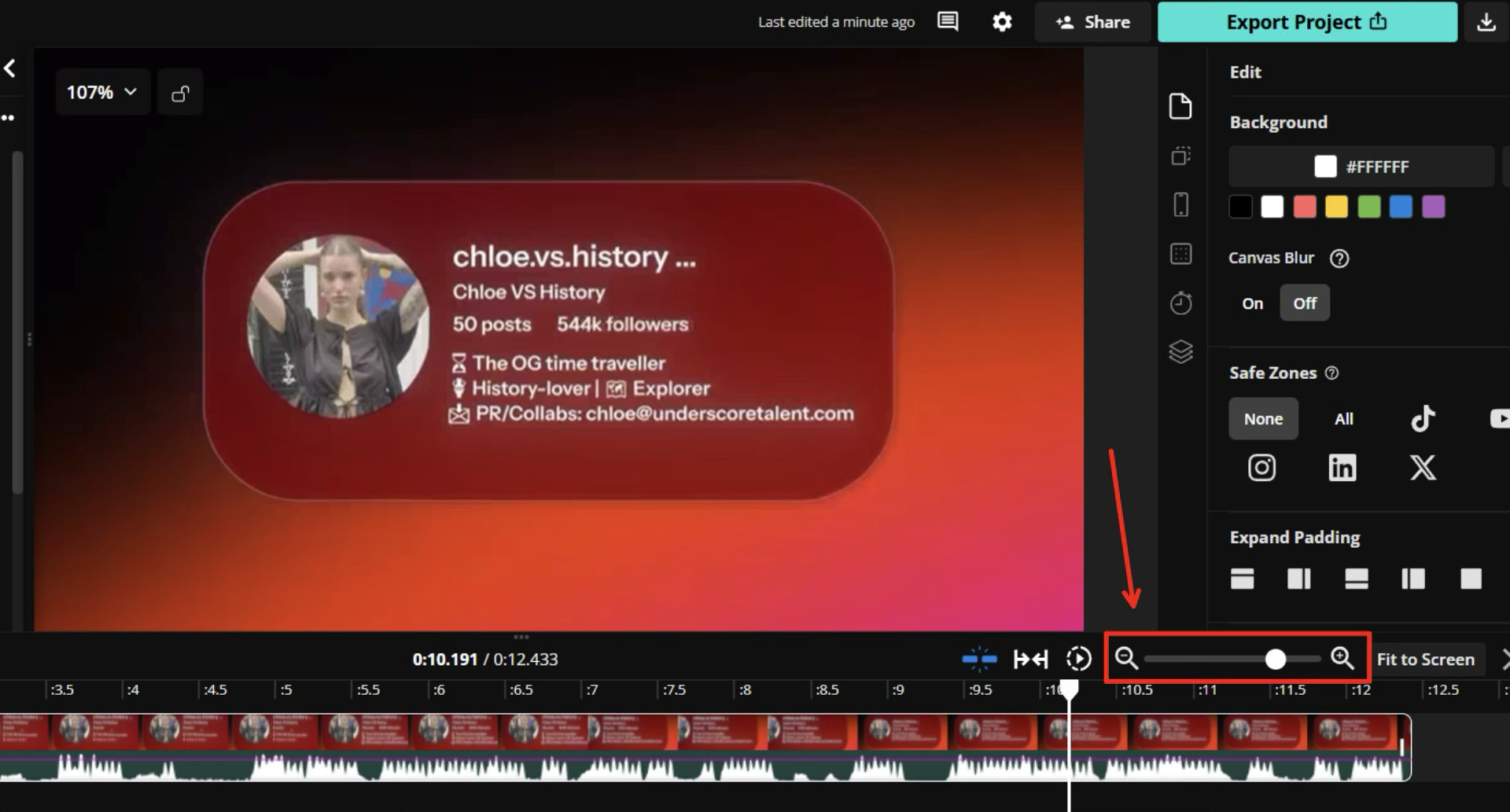
Task: Zoom out timeline with minus magnifier
Action: pos(1126,658)
